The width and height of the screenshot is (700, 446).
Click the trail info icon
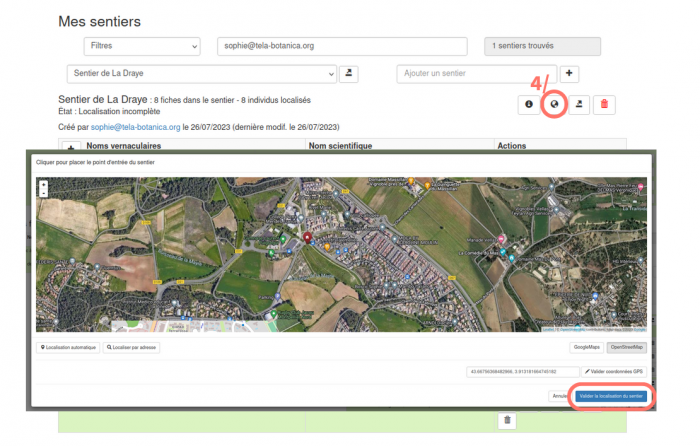point(528,104)
